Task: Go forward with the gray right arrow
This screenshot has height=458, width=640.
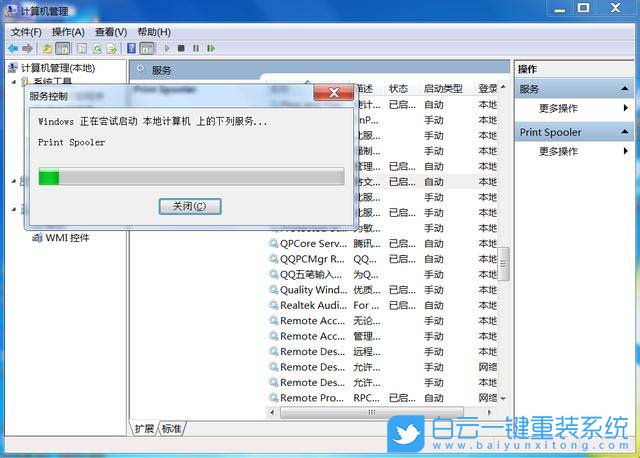Action: tap(27, 49)
